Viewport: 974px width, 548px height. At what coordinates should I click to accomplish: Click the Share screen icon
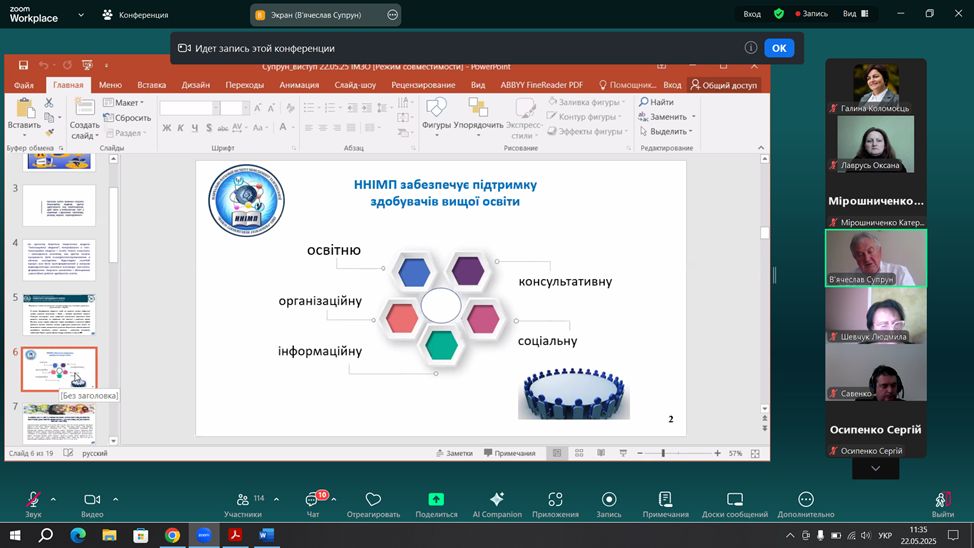click(436, 500)
